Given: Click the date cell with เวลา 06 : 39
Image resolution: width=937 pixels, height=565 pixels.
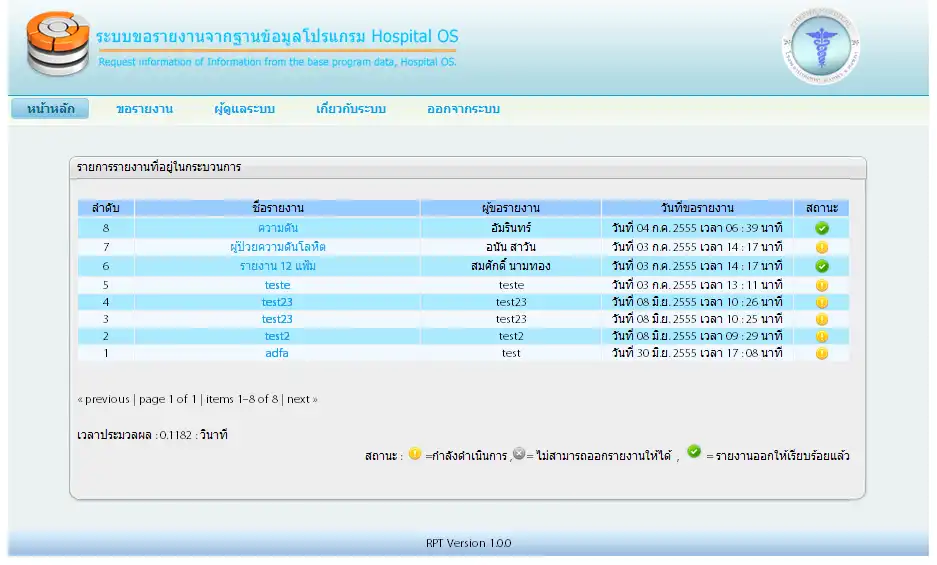Looking at the screenshot, I should click(x=697, y=228).
